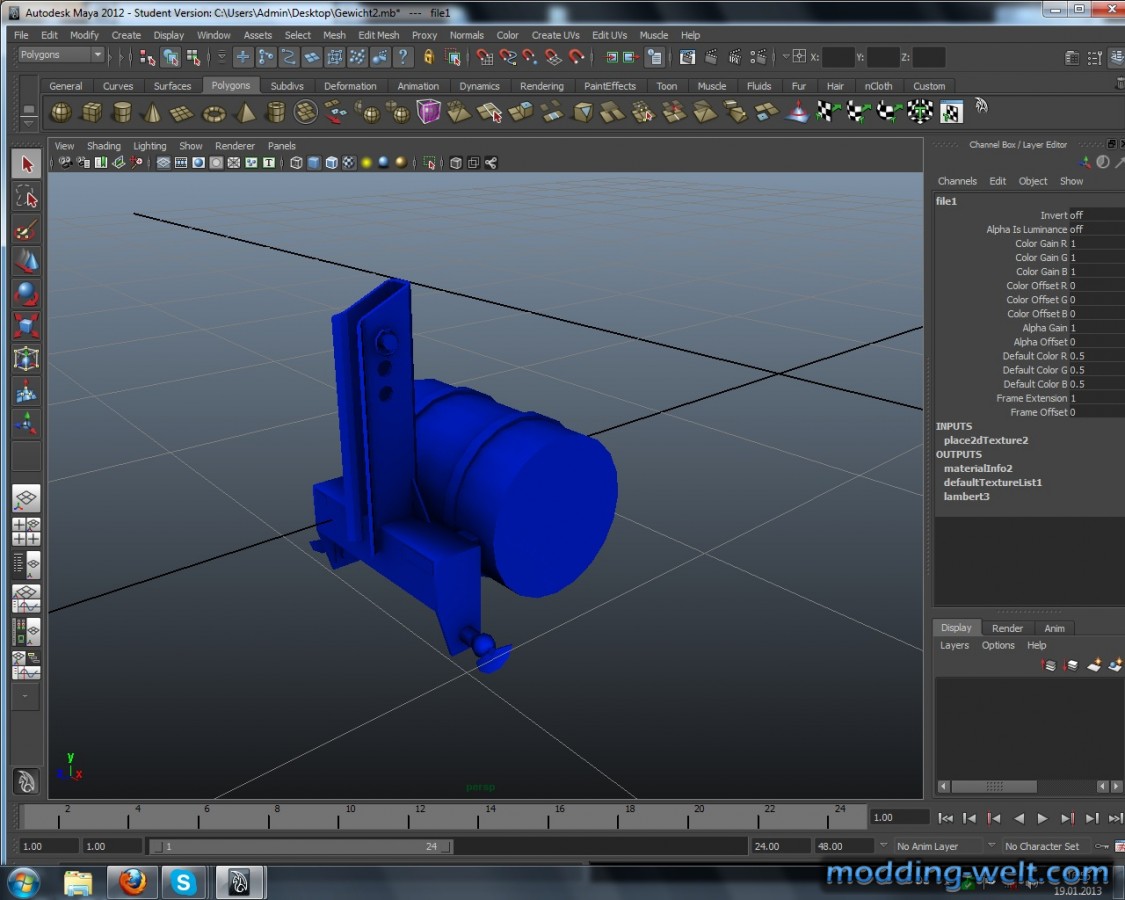The image size is (1125, 900).
Task: Choose the Soft Modification tool
Action: 27,392
